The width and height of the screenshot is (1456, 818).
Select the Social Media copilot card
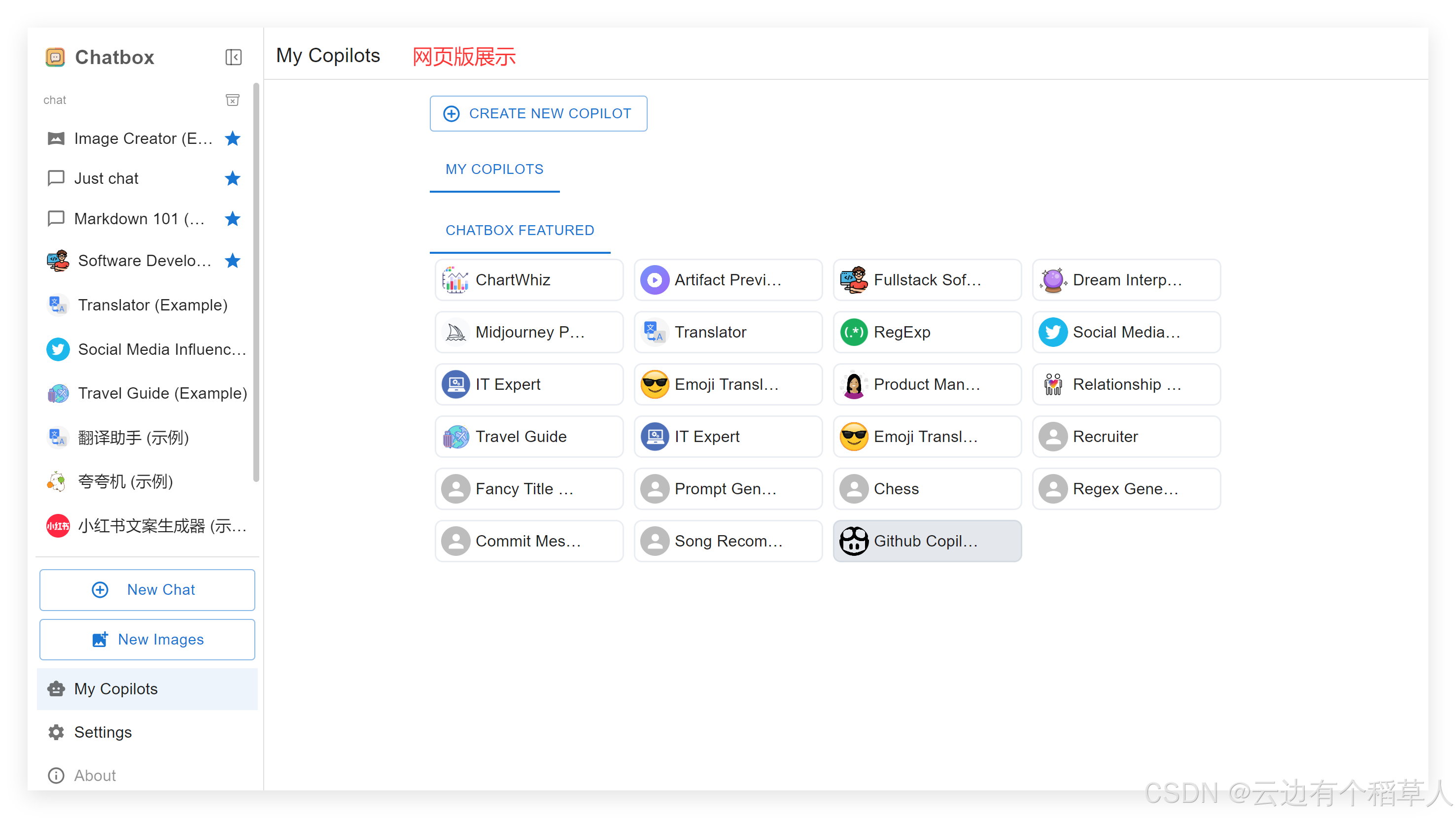[1126, 332]
